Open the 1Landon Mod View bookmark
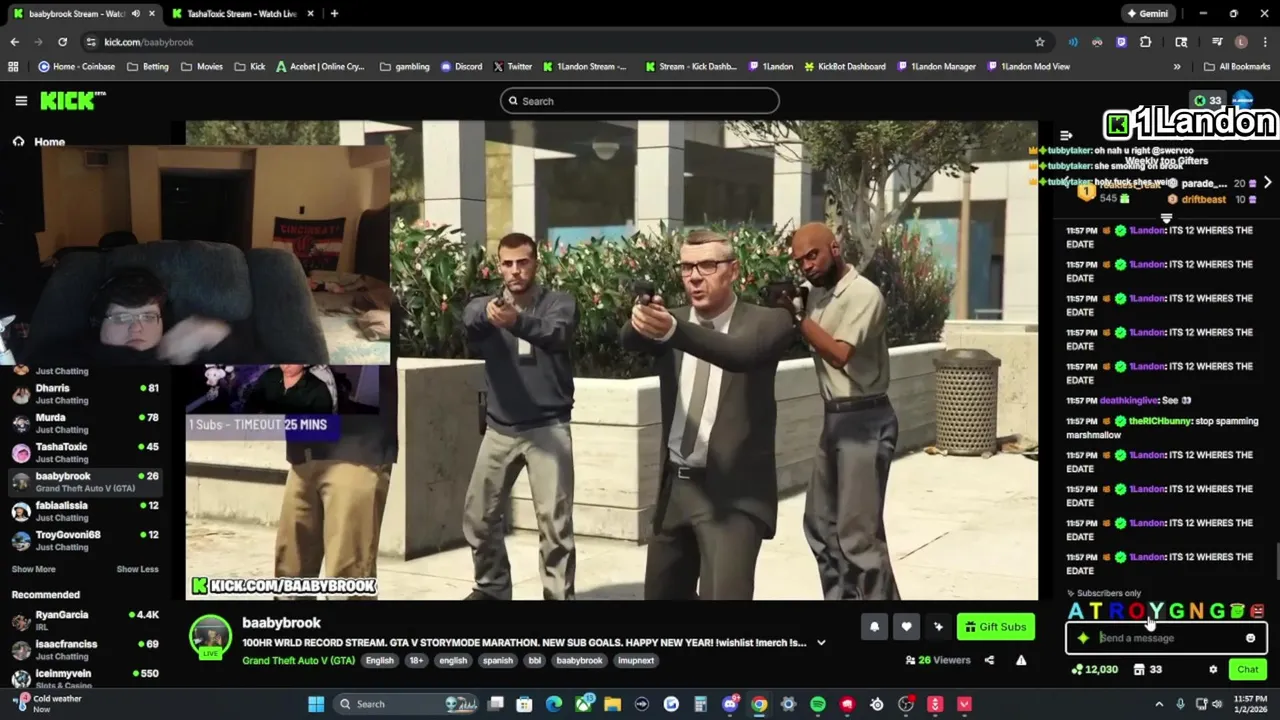Viewport: 1280px width, 720px height. click(x=1028, y=67)
